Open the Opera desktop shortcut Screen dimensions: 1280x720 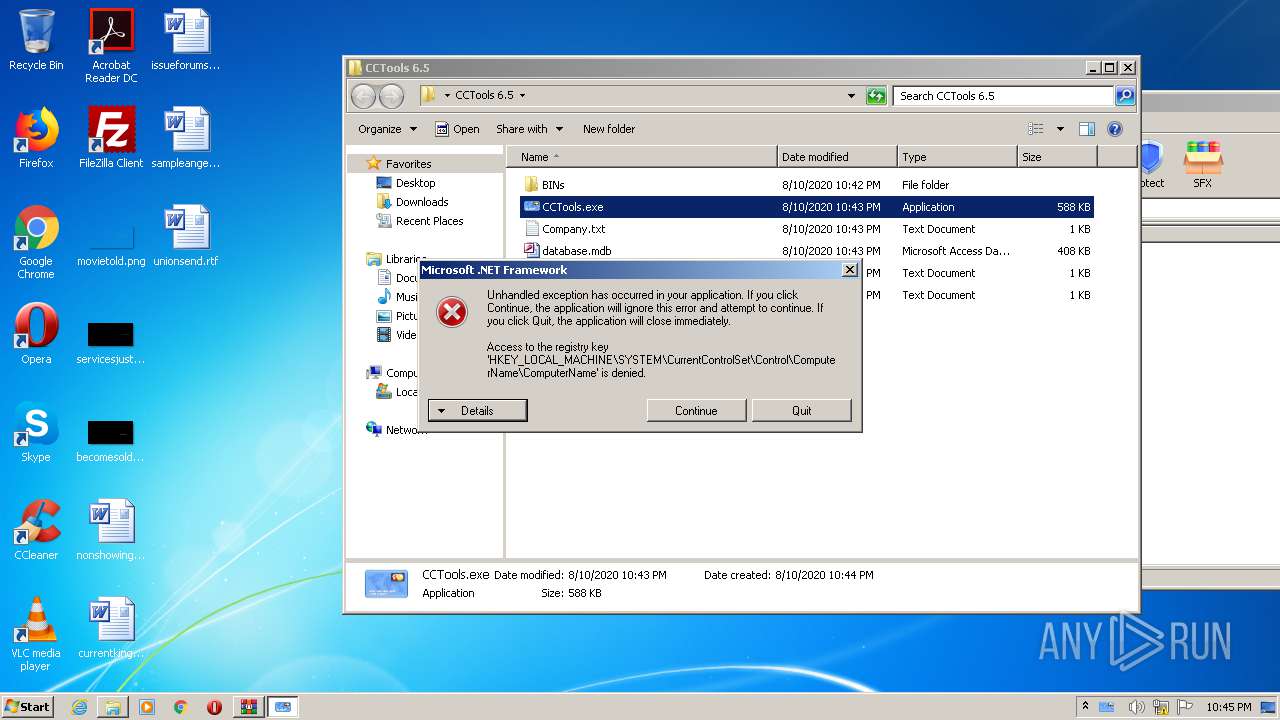click(36, 334)
